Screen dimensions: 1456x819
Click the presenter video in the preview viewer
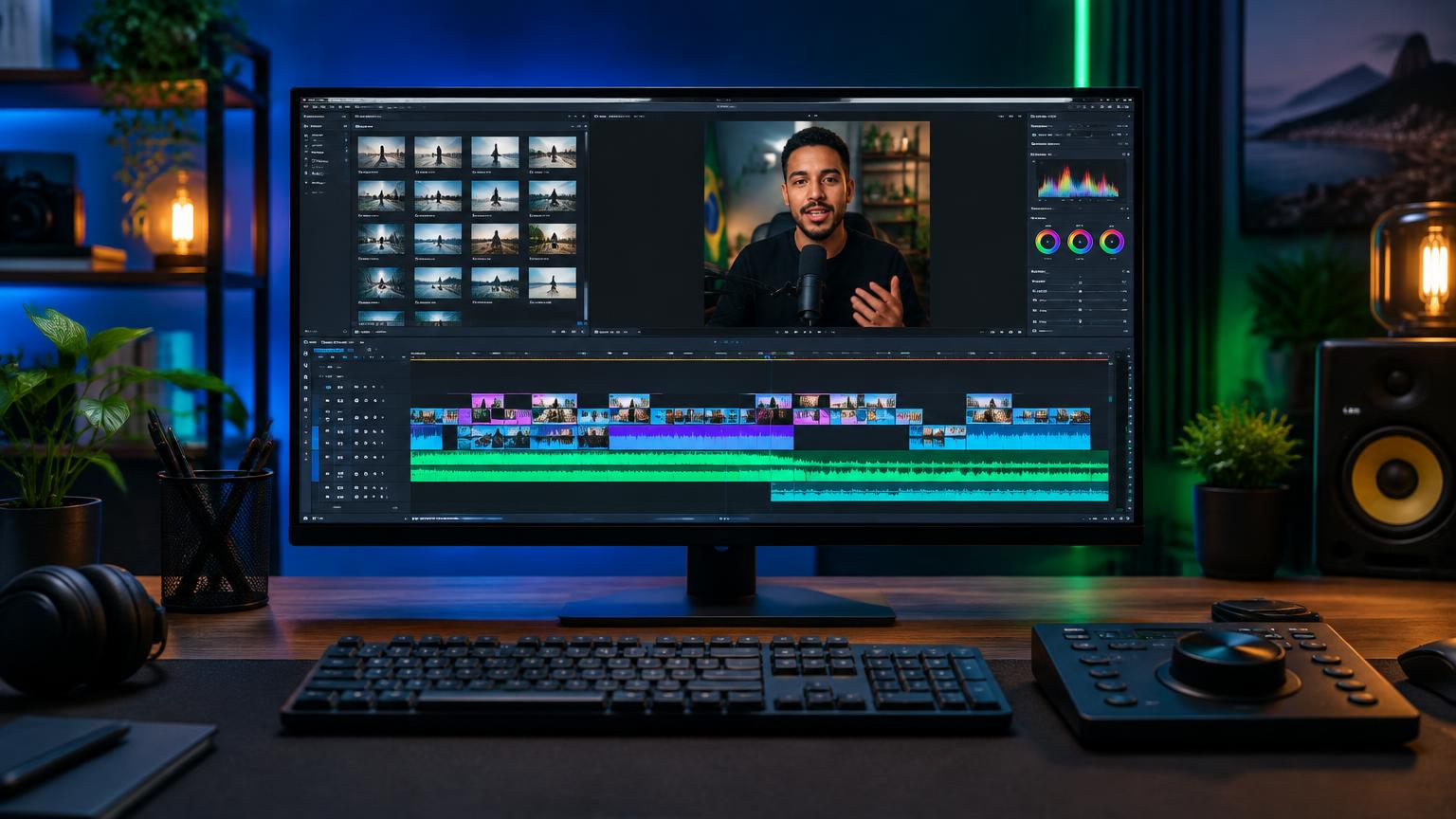point(816,224)
